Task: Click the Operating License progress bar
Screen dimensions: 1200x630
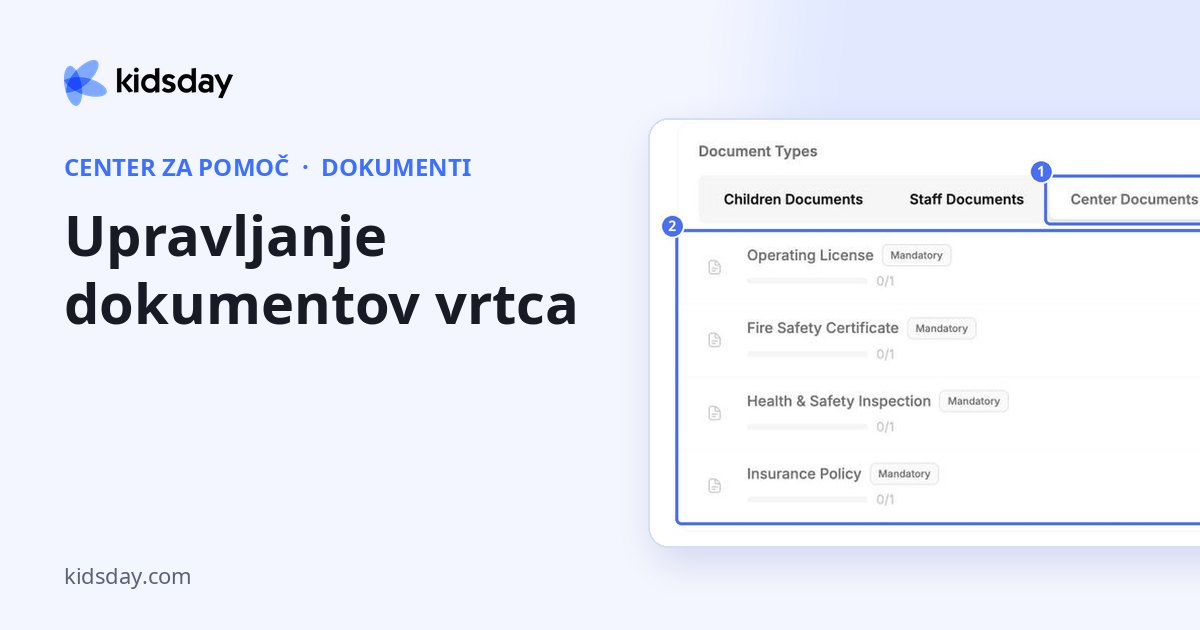Action: coord(807,281)
